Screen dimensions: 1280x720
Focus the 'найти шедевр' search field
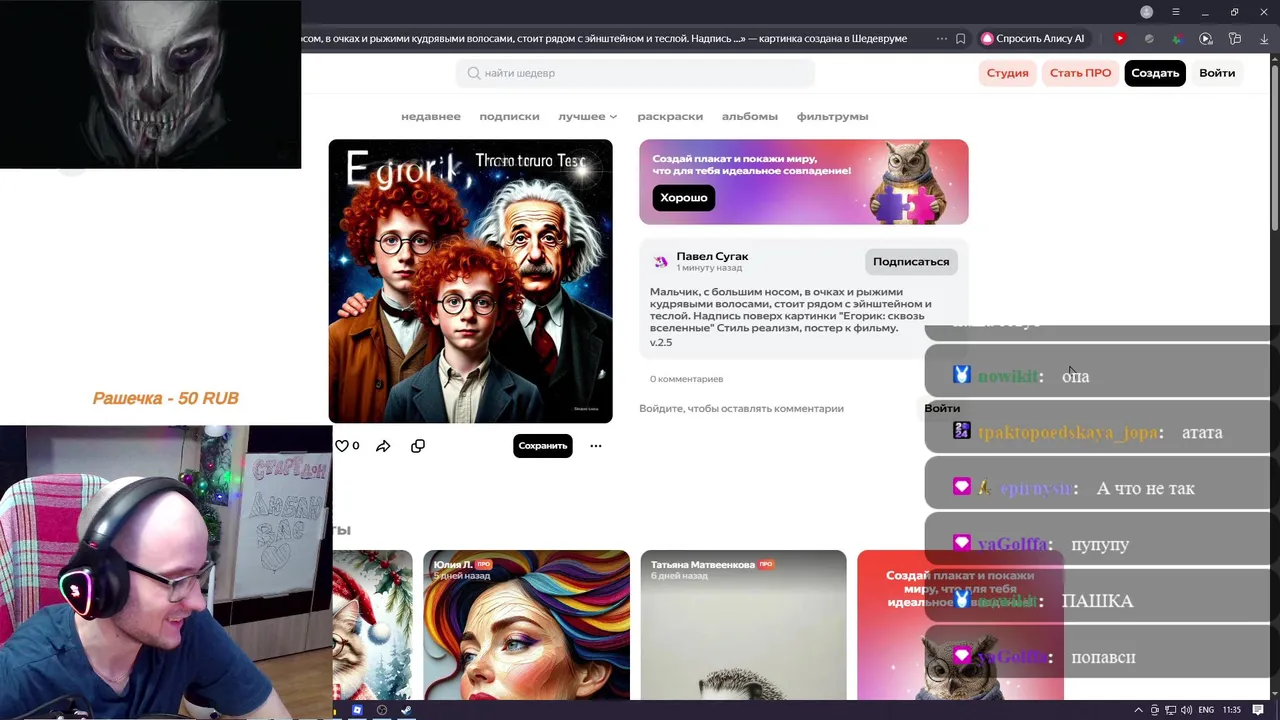click(635, 73)
